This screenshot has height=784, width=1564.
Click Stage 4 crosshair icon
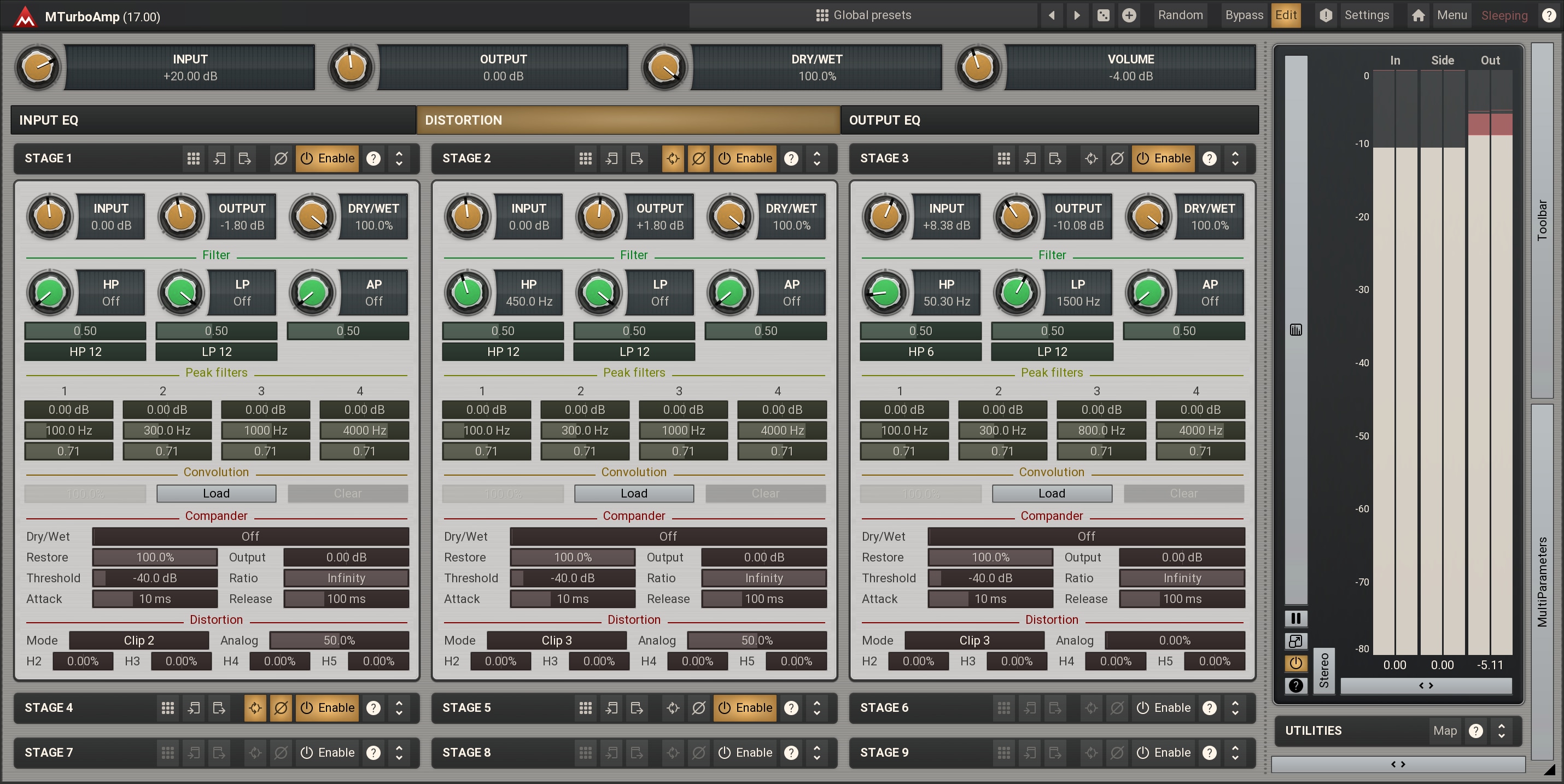[x=255, y=707]
